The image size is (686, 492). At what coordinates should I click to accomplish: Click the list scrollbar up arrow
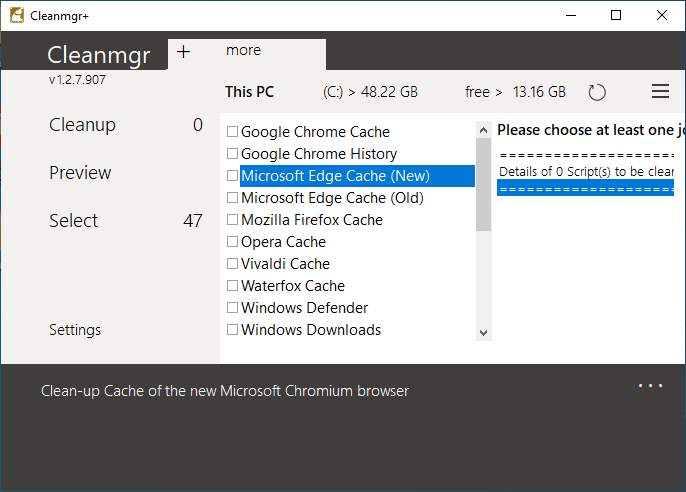[483, 130]
